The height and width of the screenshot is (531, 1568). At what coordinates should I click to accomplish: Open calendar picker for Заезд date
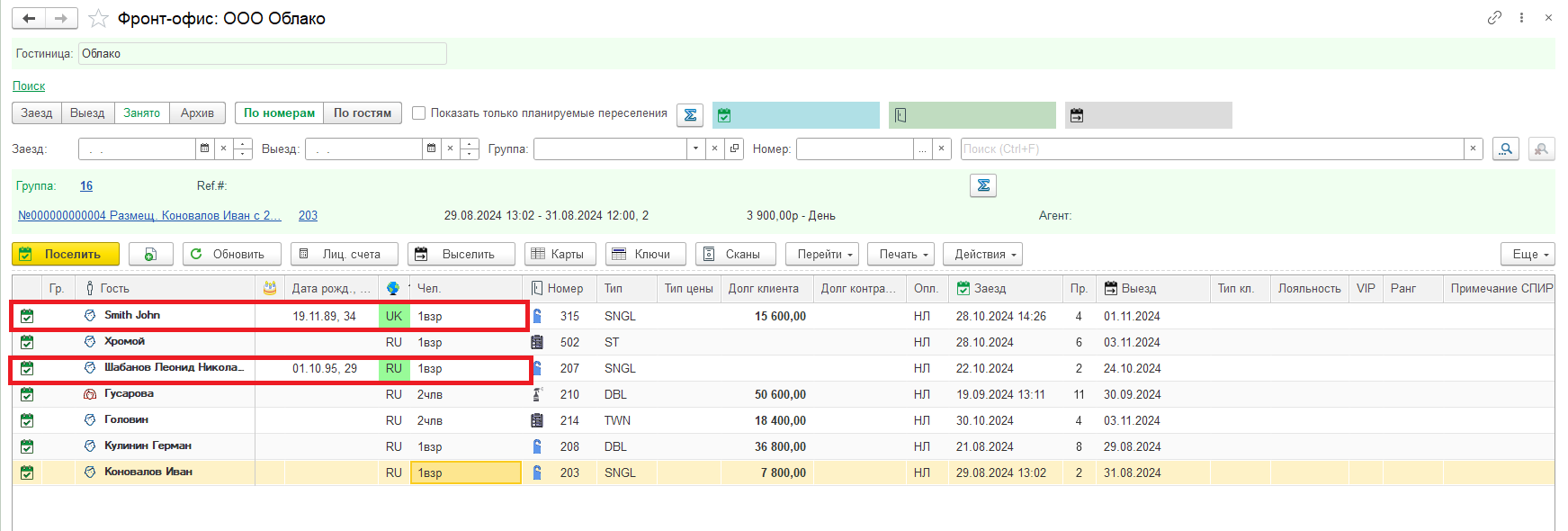click(x=204, y=148)
